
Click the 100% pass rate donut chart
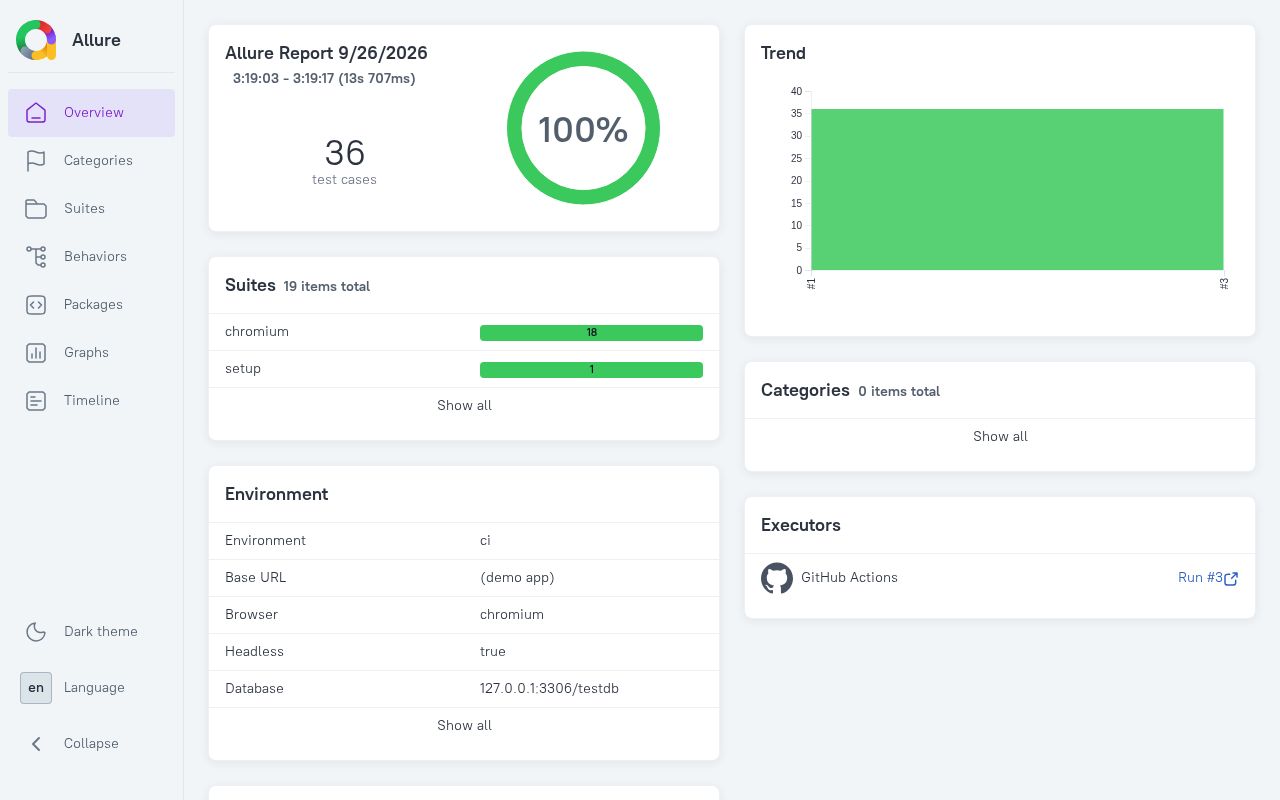(583, 128)
